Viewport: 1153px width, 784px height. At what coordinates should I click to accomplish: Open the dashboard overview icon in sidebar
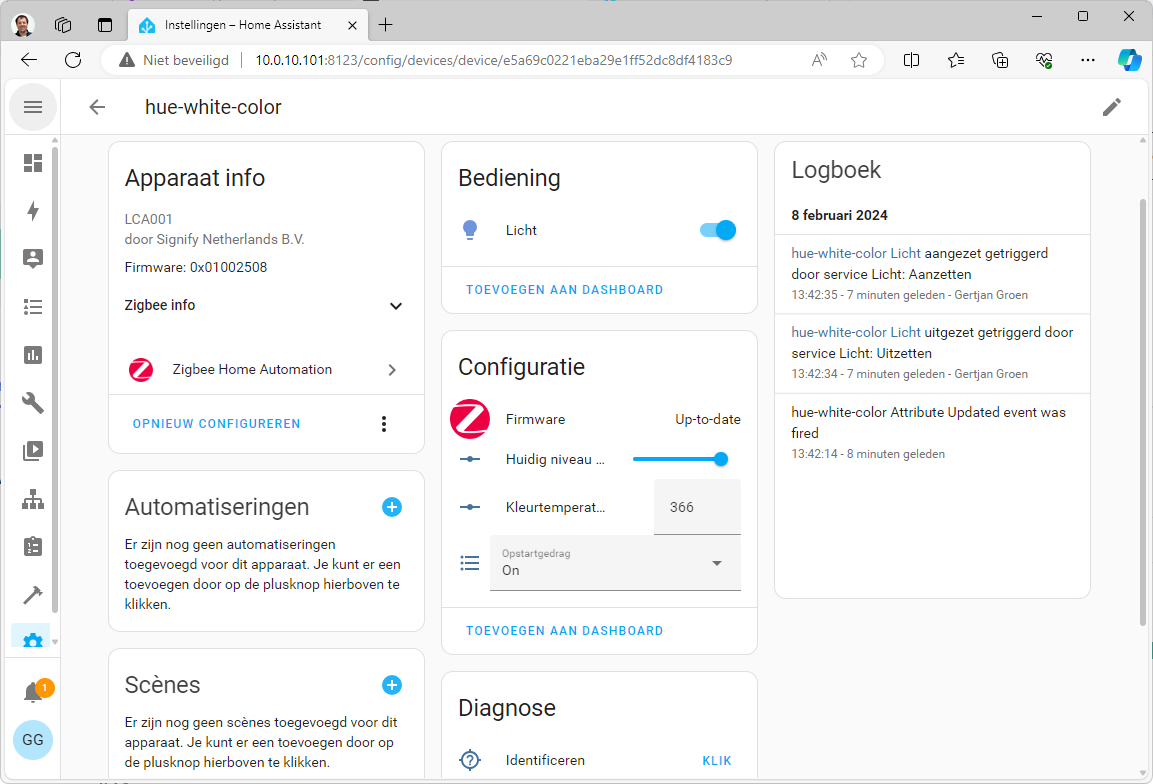click(x=33, y=163)
